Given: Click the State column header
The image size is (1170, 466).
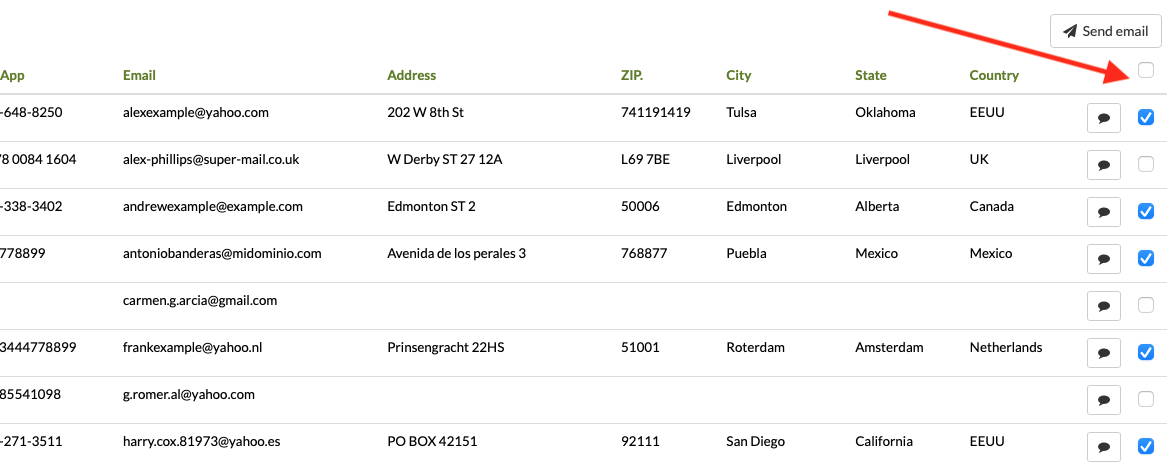Looking at the screenshot, I should [870, 75].
